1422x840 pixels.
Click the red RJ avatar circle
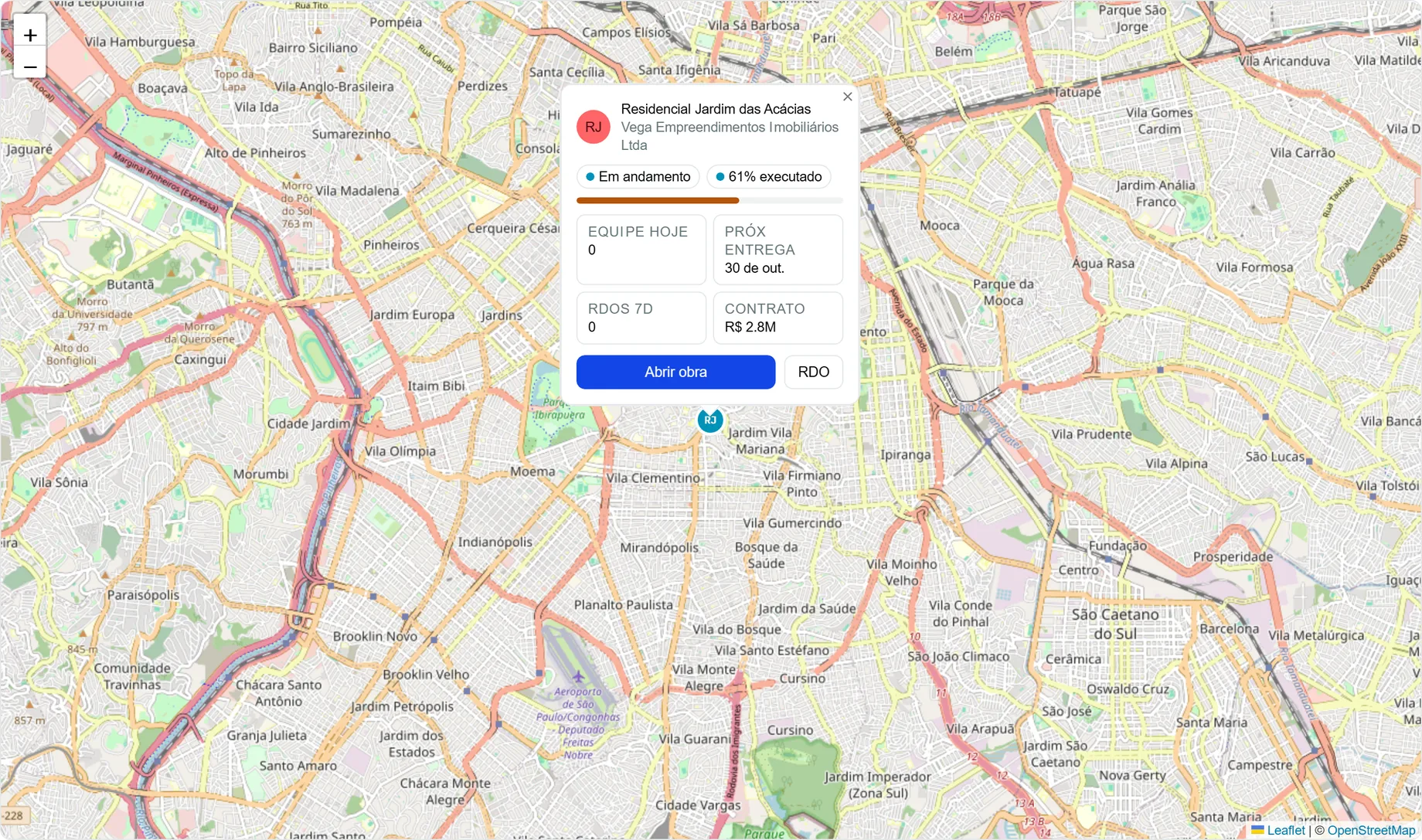pyautogui.click(x=594, y=127)
